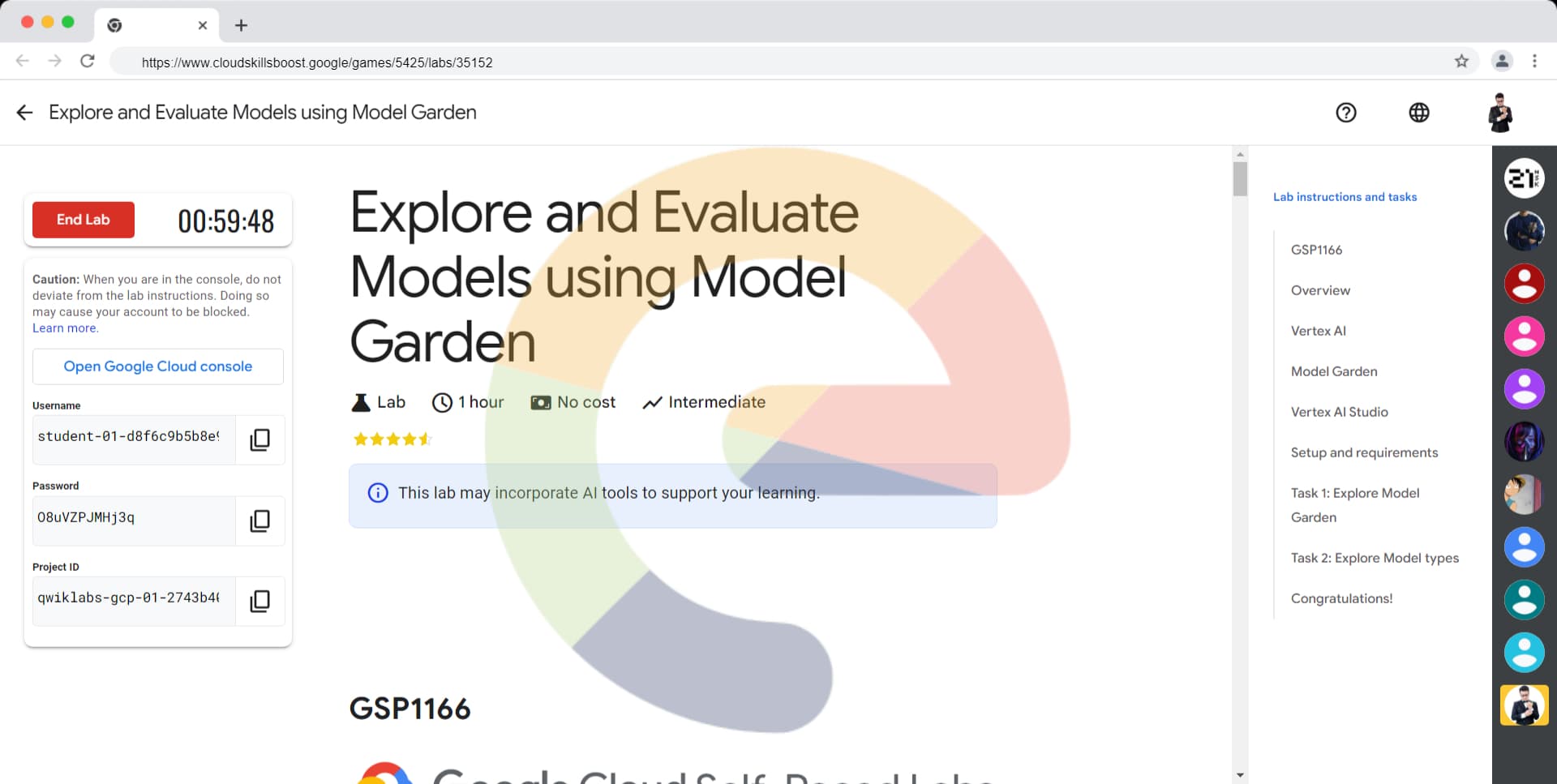This screenshot has width=1557, height=784.
Task: Select the dark portrait avatar below 21 logo
Action: pos(1525,231)
